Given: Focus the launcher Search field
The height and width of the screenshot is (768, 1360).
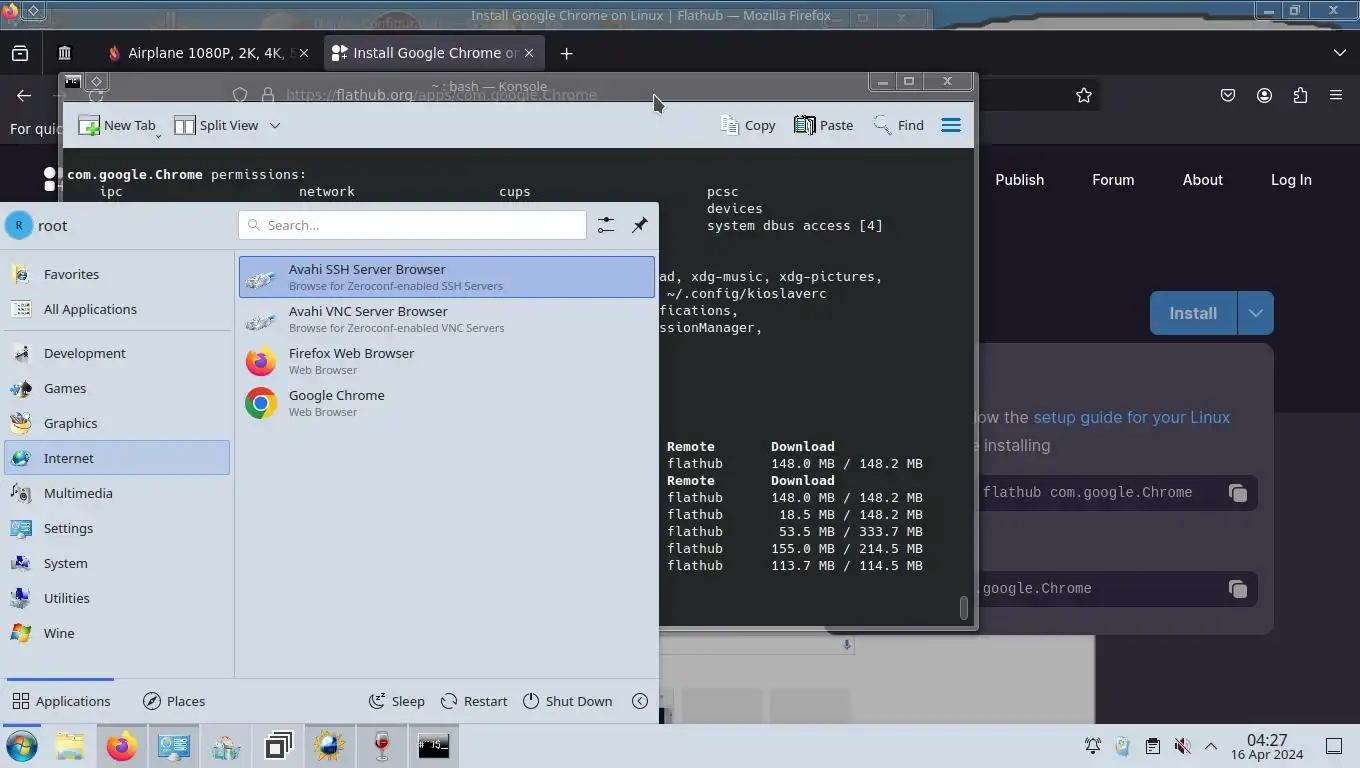Looking at the screenshot, I should (x=412, y=225).
